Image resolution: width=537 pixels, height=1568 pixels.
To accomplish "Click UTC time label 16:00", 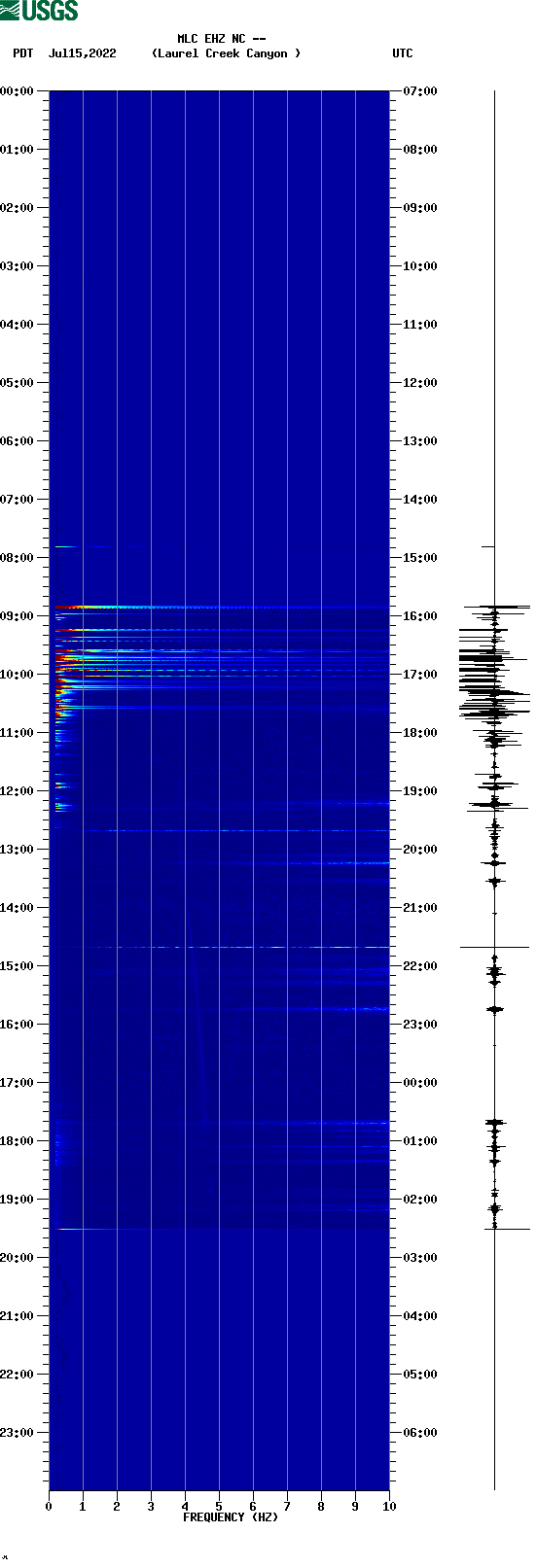I will (420, 616).
